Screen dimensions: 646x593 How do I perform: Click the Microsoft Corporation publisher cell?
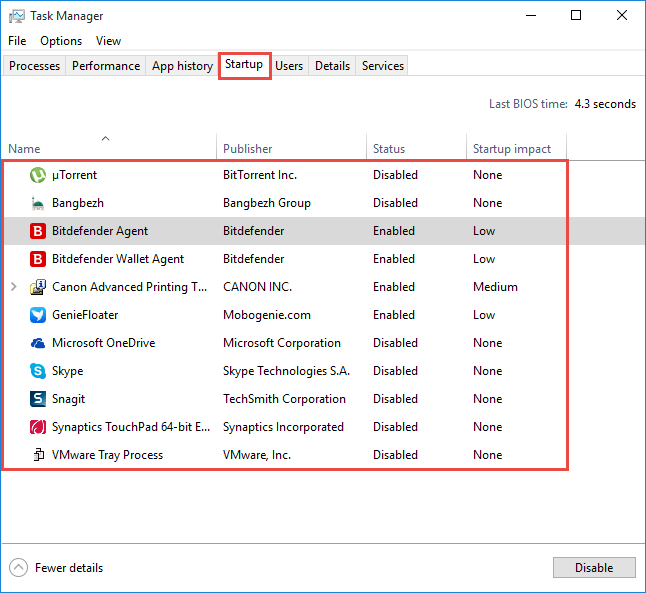[282, 343]
